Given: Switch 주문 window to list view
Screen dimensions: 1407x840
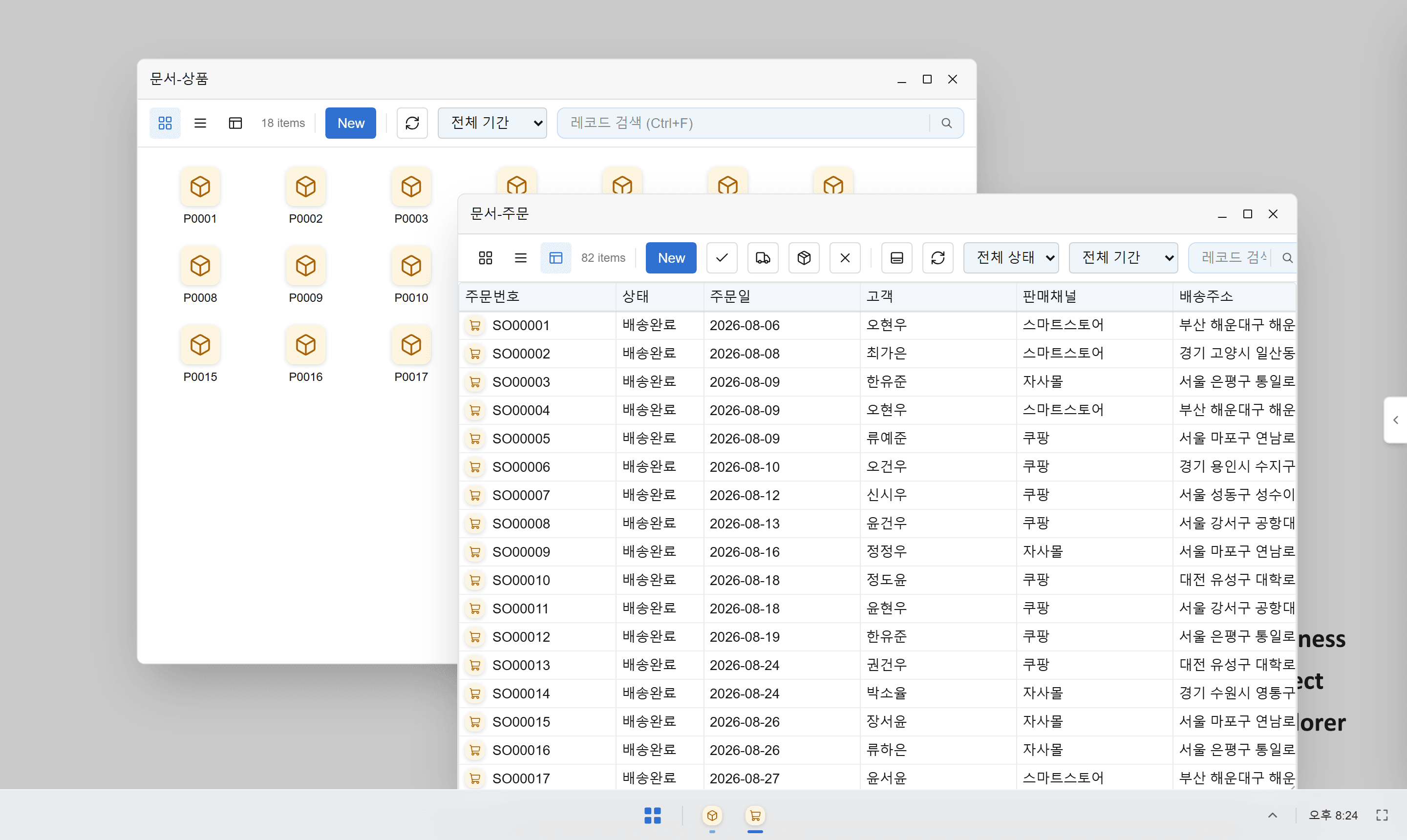Looking at the screenshot, I should click(520, 257).
